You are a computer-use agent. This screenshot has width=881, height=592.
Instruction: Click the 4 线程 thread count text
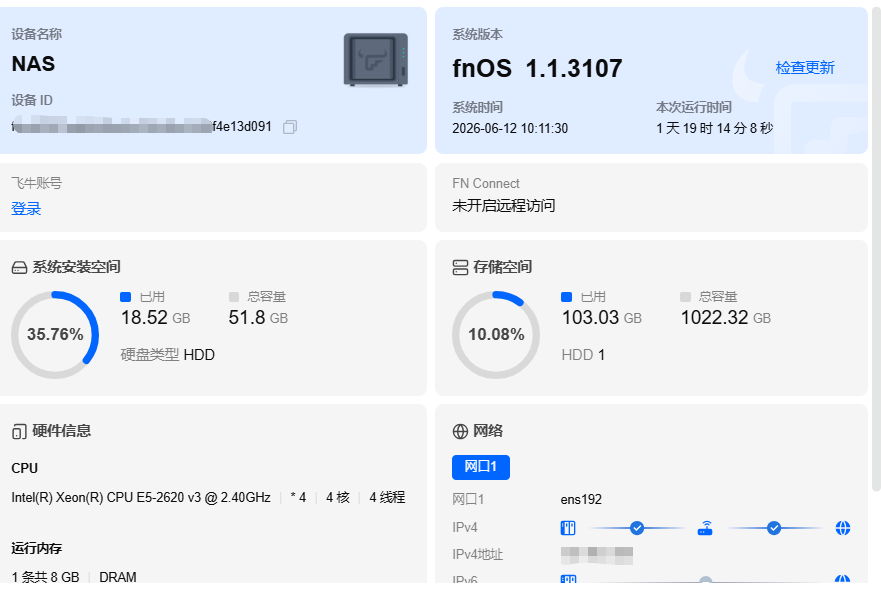pos(387,498)
